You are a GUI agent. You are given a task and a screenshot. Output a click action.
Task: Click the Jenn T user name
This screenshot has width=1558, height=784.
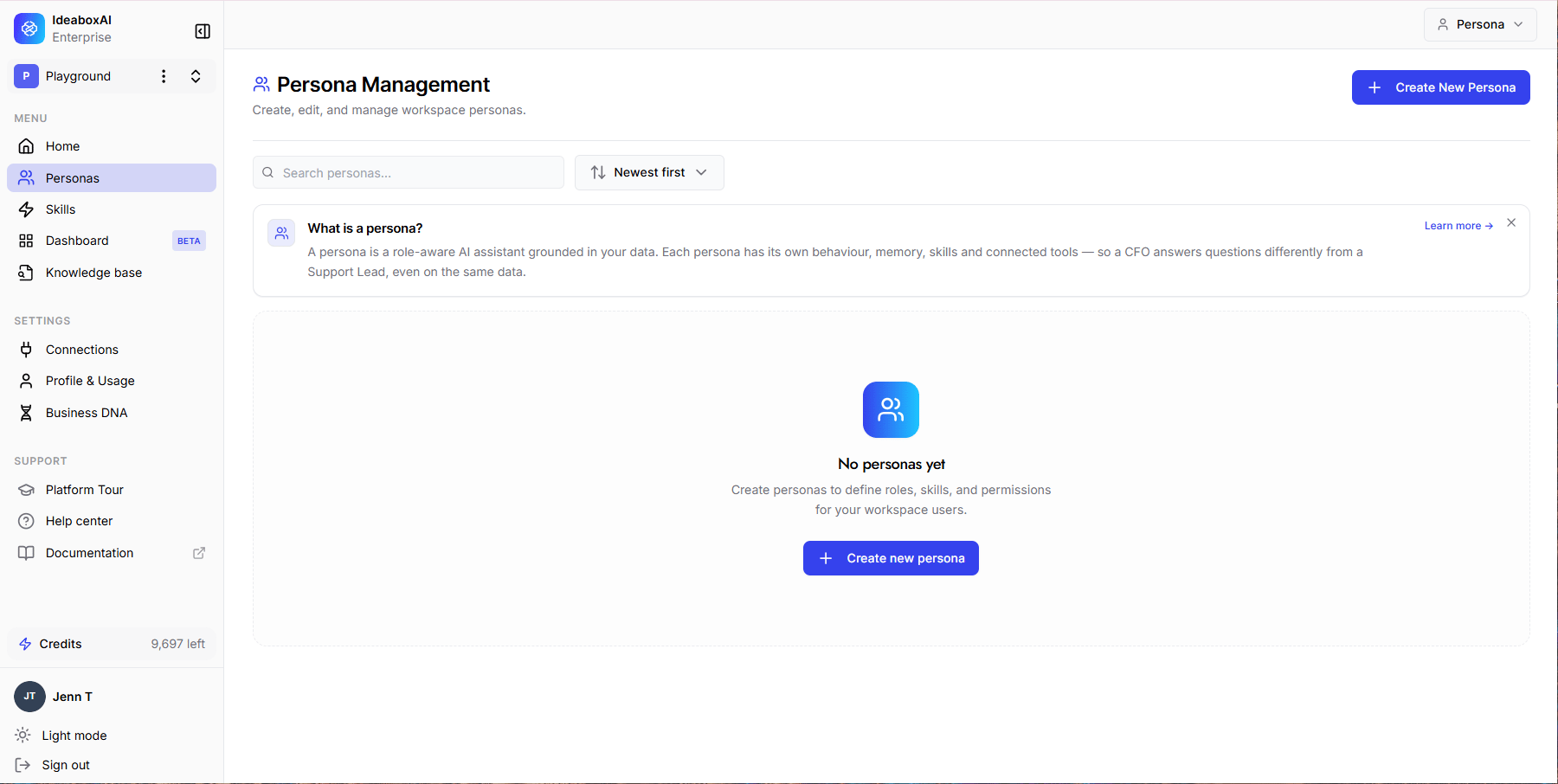pyautogui.click(x=73, y=697)
